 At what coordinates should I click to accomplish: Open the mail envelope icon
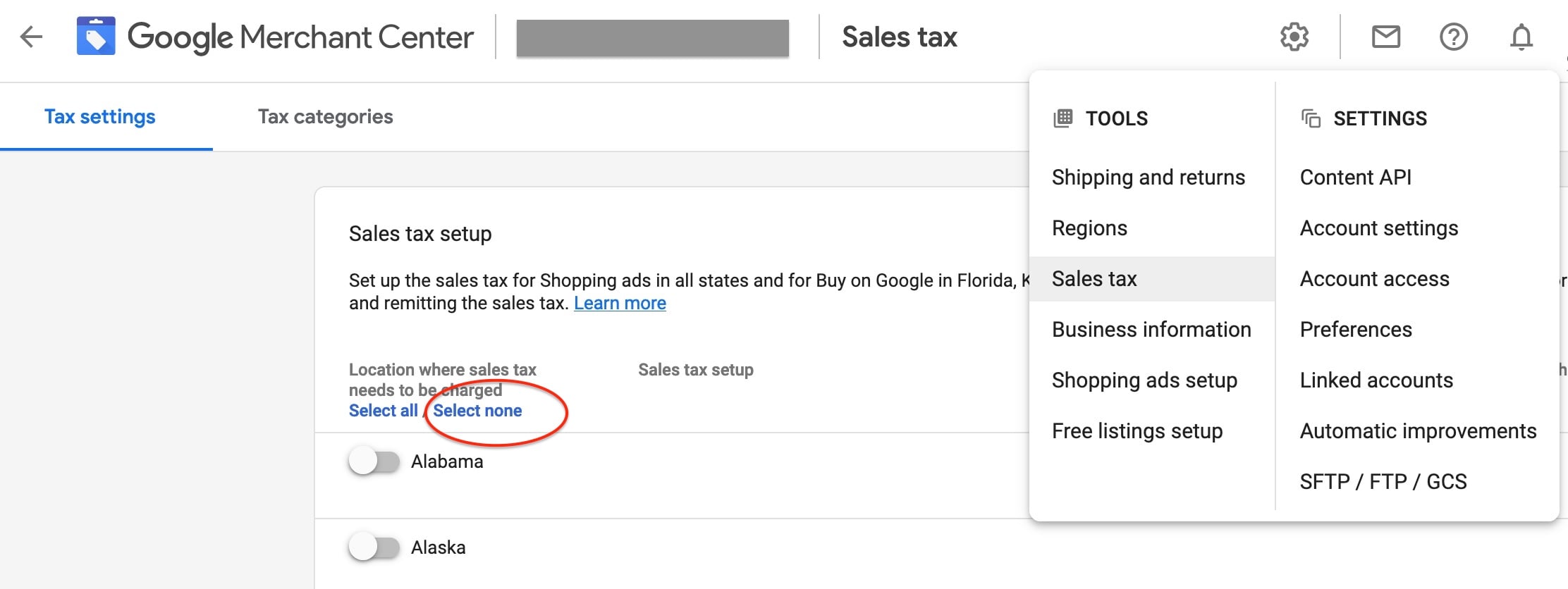click(1386, 37)
